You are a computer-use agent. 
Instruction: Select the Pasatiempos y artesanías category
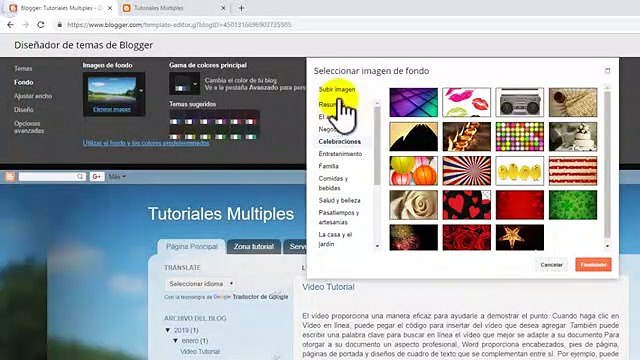click(x=339, y=218)
